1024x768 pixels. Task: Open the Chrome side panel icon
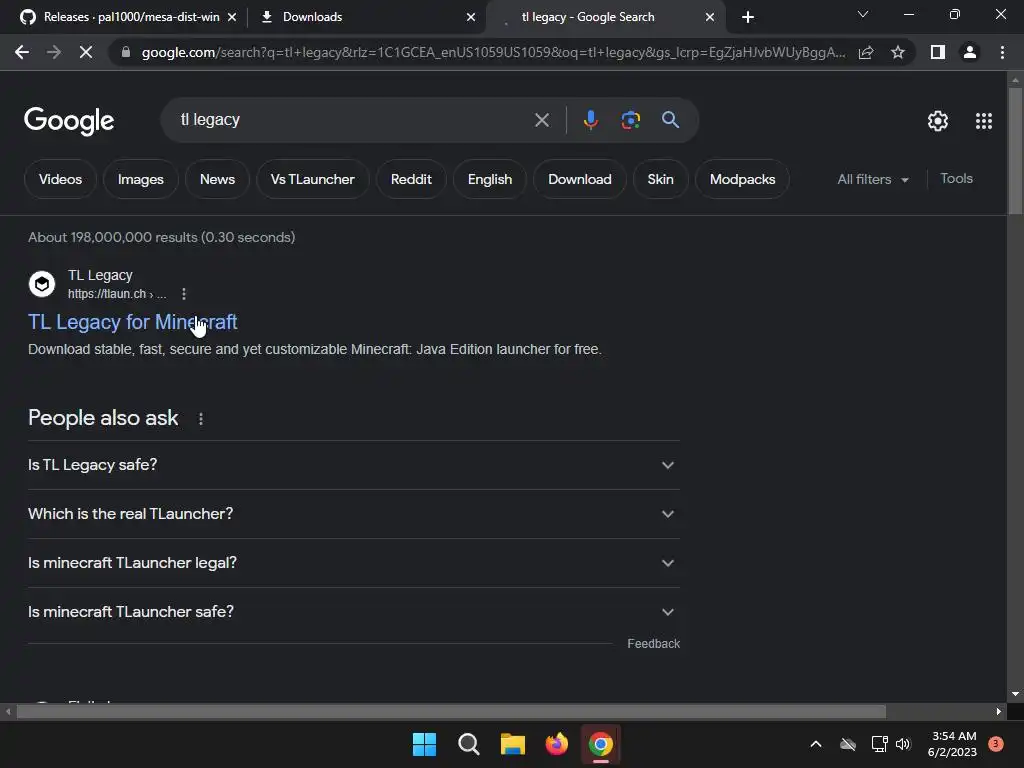(x=938, y=52)
